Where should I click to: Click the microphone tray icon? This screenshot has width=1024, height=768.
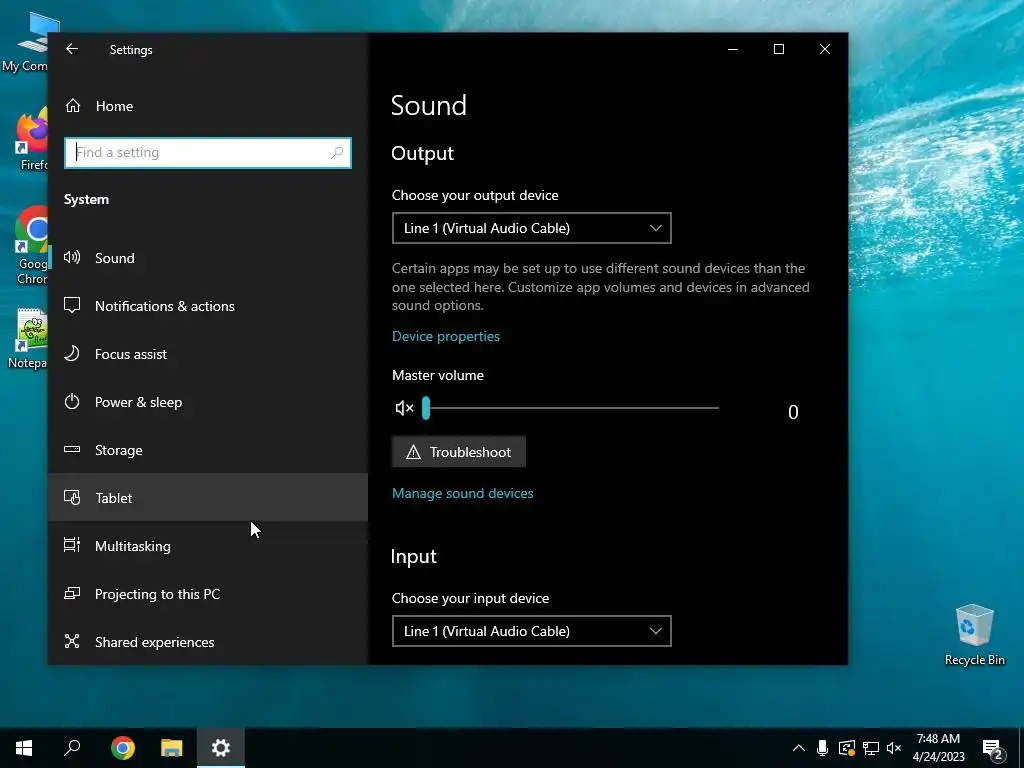822,748
